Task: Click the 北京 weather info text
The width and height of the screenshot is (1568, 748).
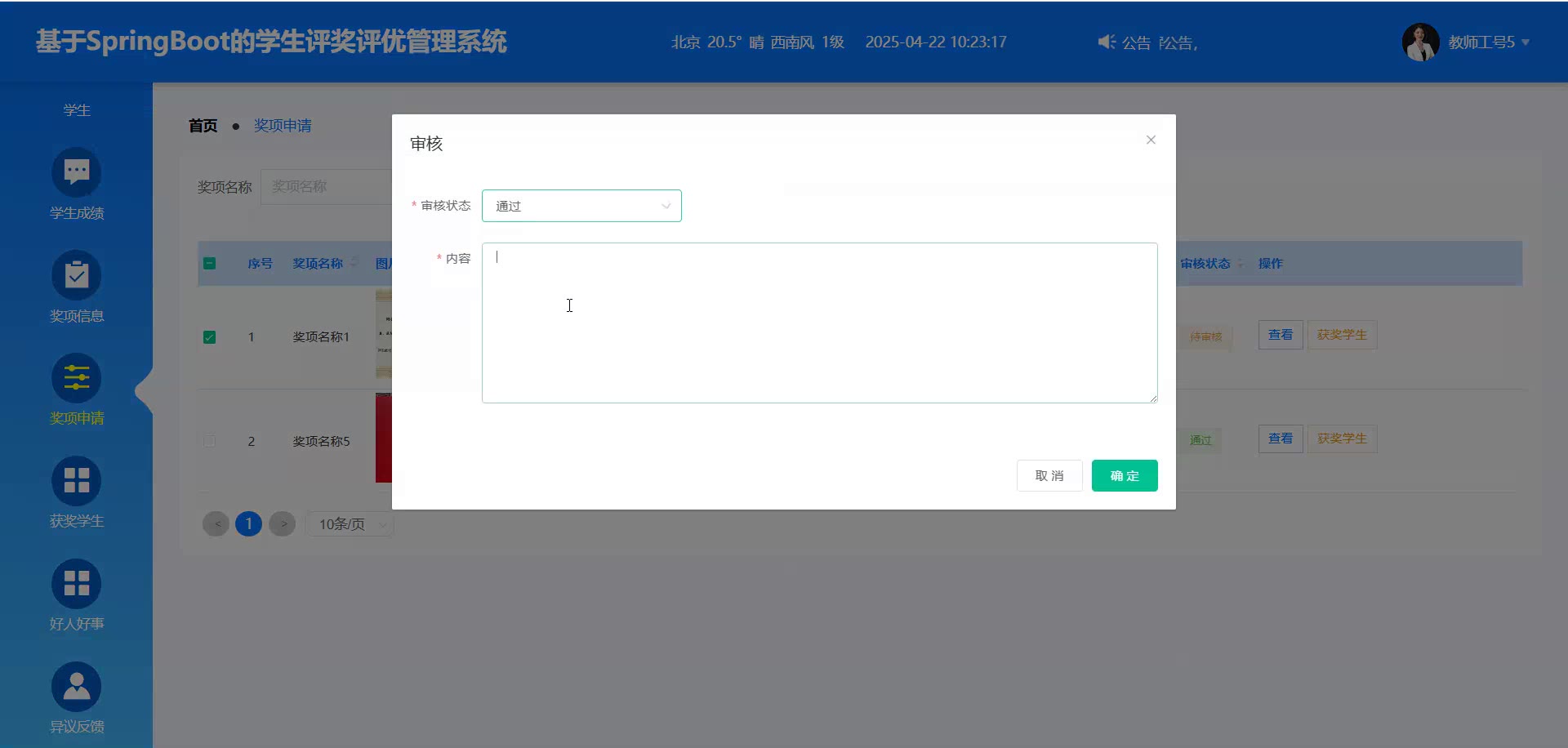Action: 758,42
